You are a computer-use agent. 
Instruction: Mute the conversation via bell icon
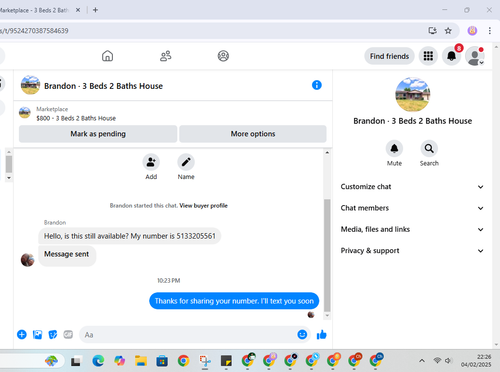(x=394, y=148)
